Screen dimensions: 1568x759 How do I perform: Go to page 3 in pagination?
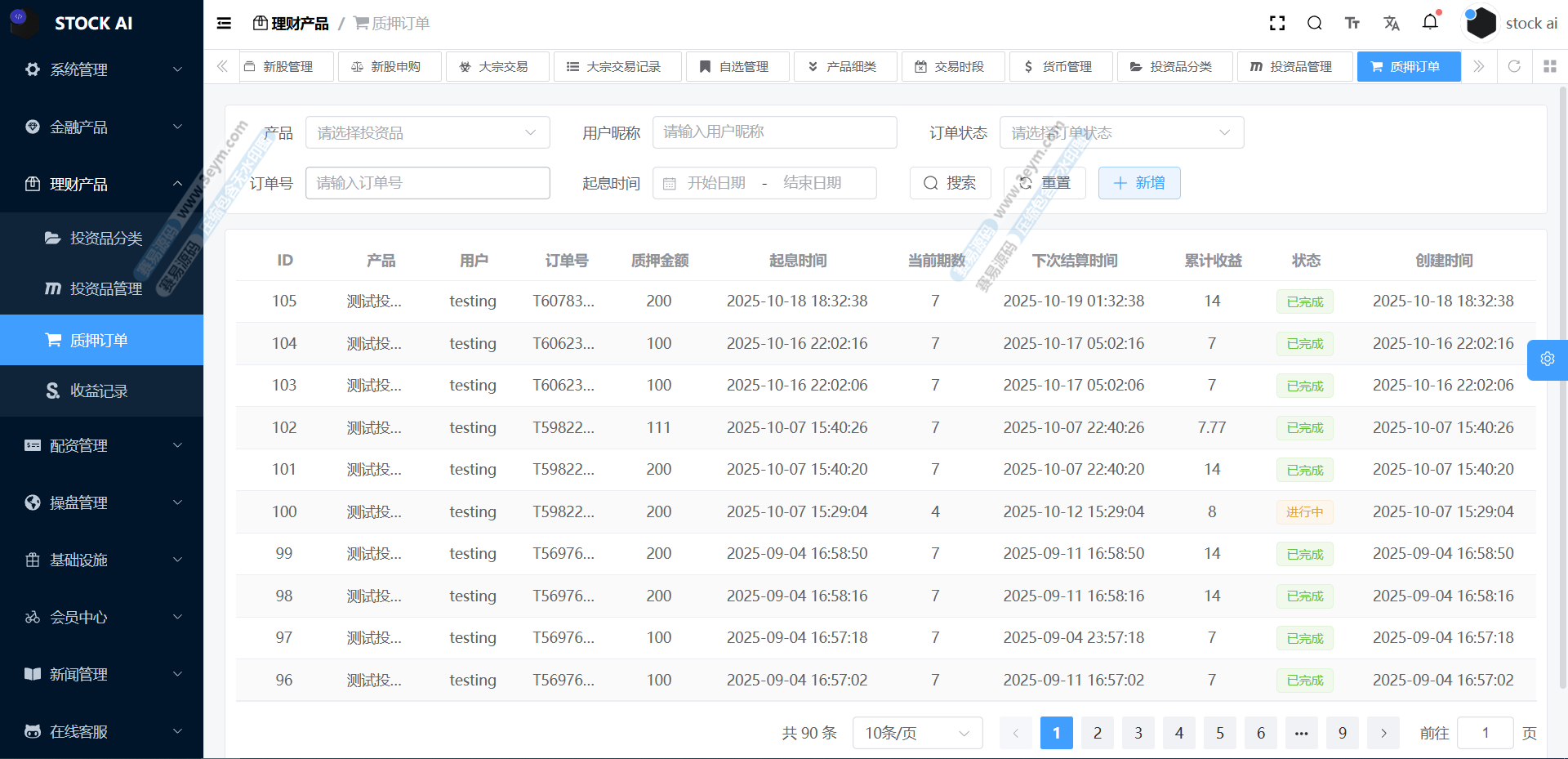[x=1138, y=733]
